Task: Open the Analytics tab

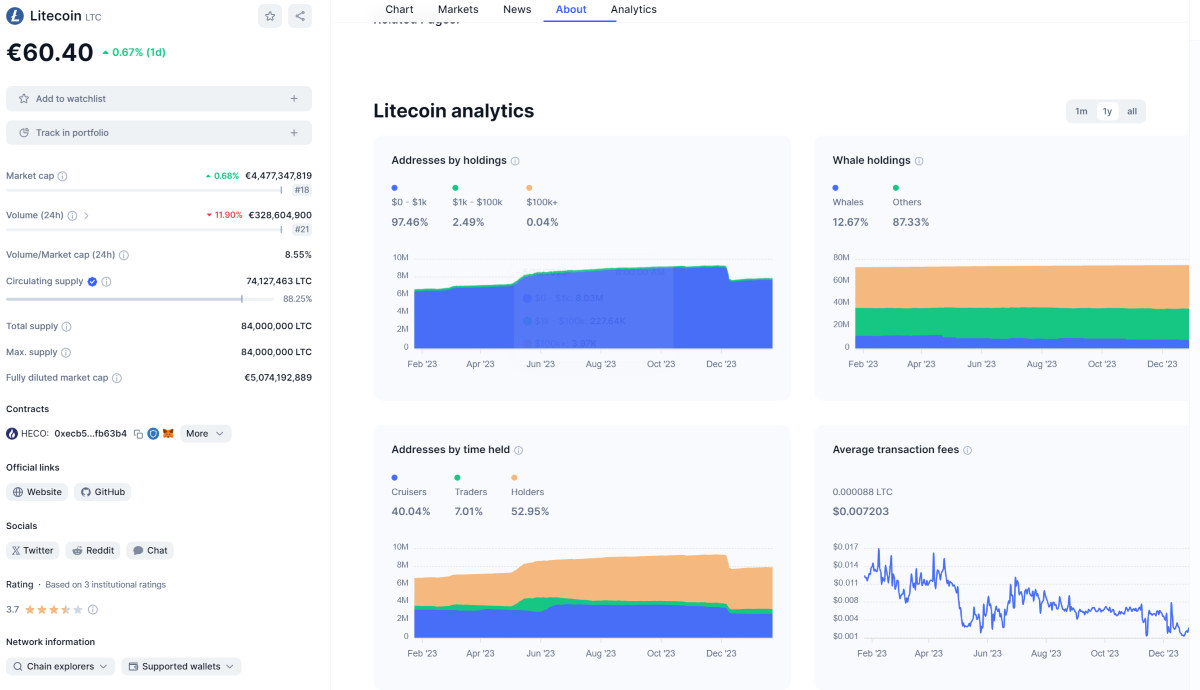Action: (634, 10)
